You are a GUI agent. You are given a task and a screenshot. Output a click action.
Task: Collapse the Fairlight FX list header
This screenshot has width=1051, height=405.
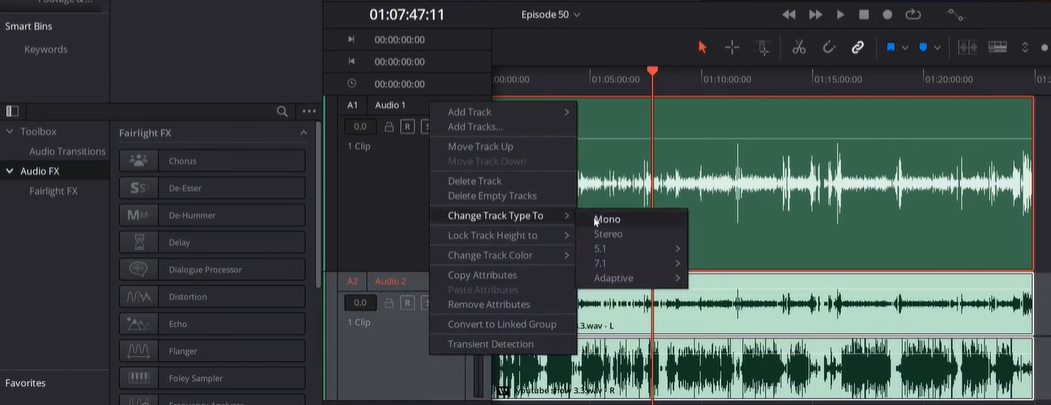pyautogui.click(x=303, y=133)
